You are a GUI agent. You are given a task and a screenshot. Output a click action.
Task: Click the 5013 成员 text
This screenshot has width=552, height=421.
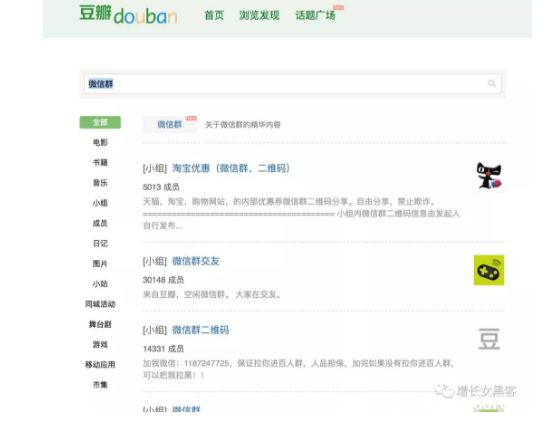161,187
